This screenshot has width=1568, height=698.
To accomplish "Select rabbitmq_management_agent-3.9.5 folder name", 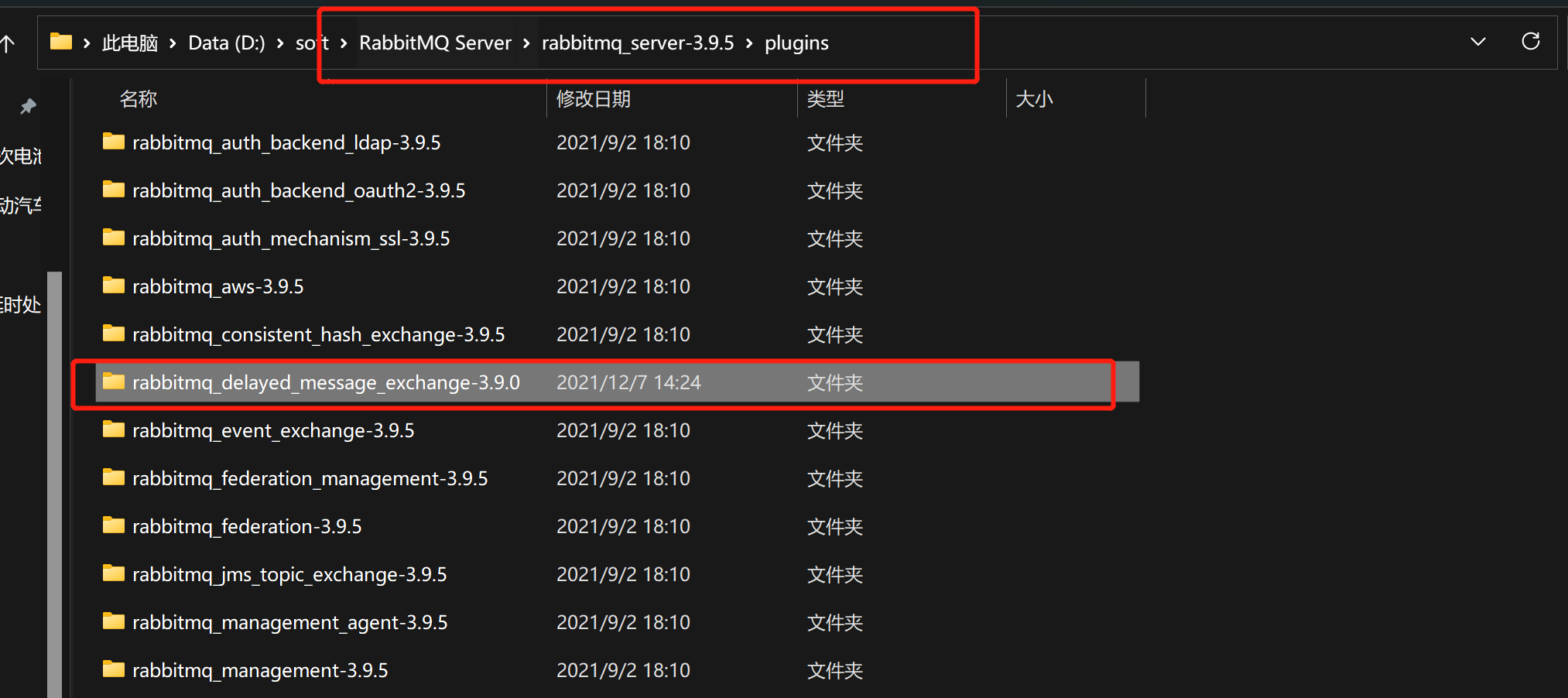I will point(290,623).
